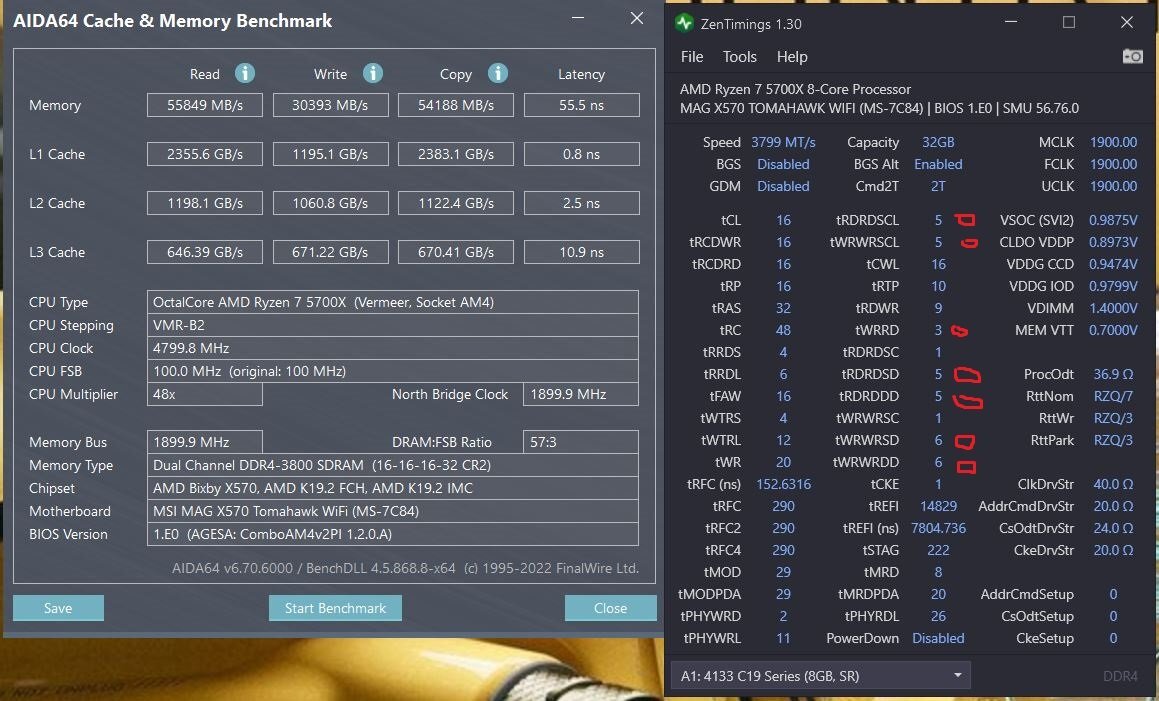Click L2 Cache latency 2.5 ns
This screenshot has height=701, width=1159.
click(x=582, y=203)
